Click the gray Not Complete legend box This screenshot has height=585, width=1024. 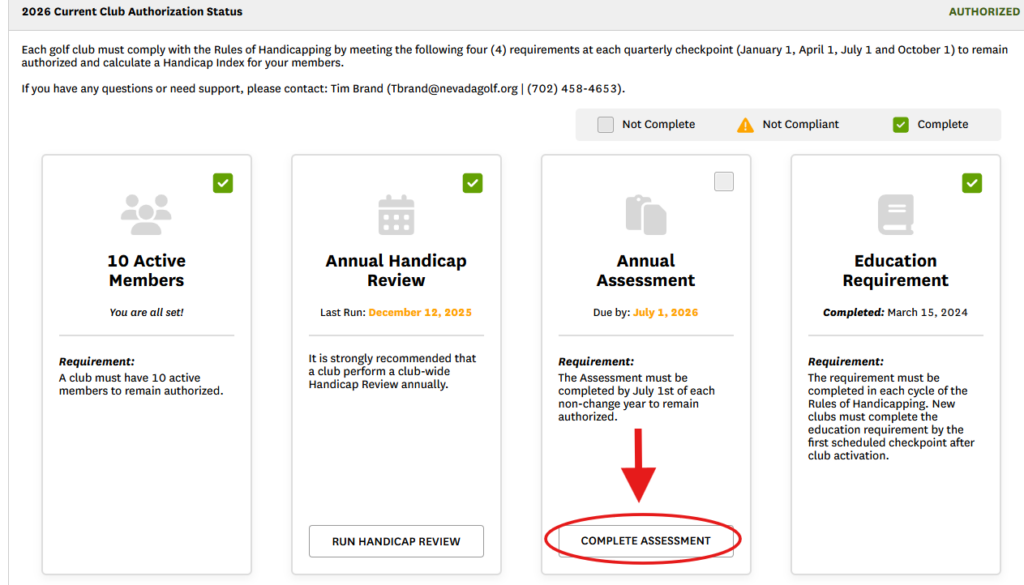(x=605, y=125)
